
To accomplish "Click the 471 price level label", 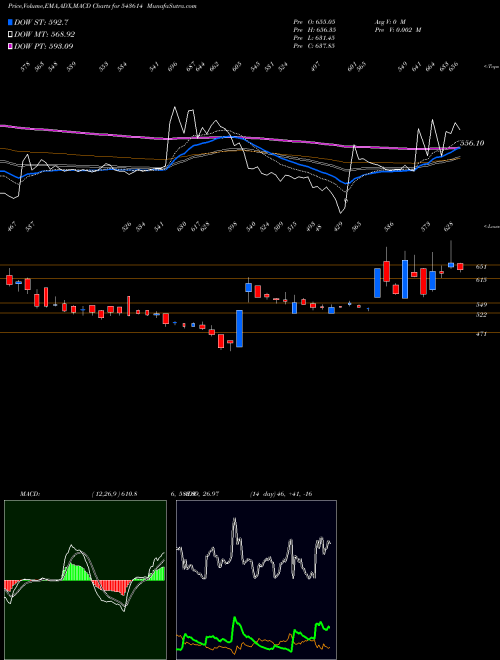I will [x=481, y=334].
